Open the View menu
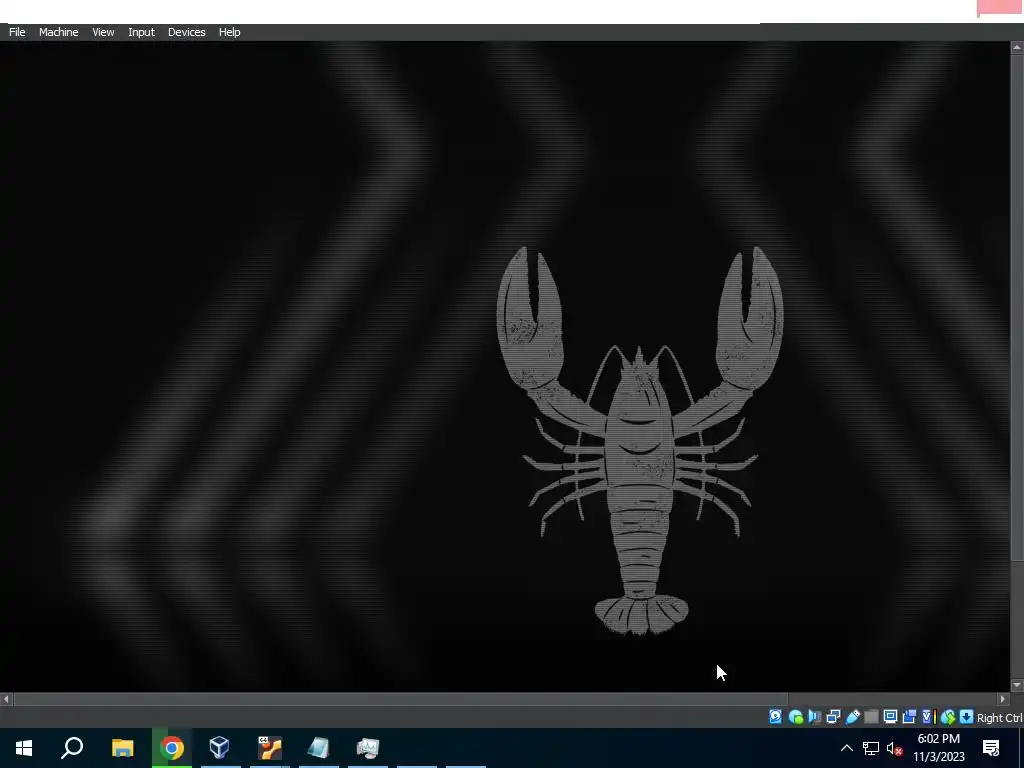Viewport: 1024px width, 768px height. pos(103,32)
